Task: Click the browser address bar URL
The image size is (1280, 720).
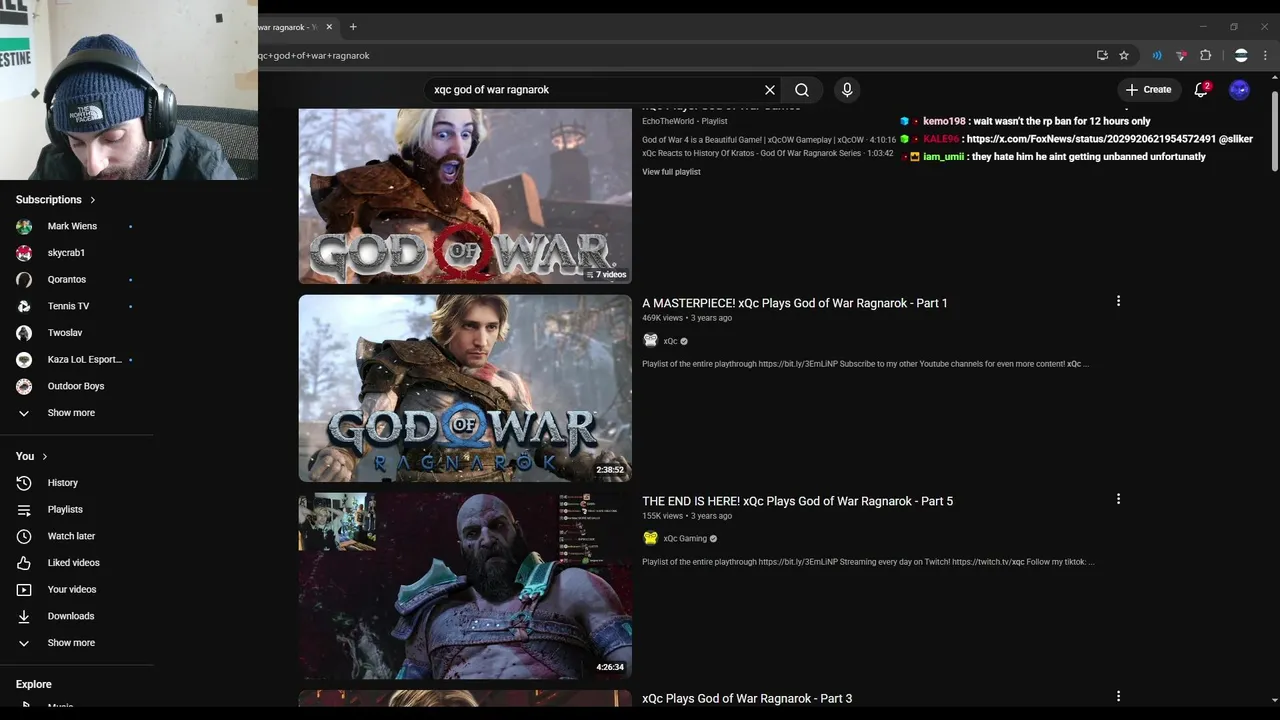Action: [314, 56]
